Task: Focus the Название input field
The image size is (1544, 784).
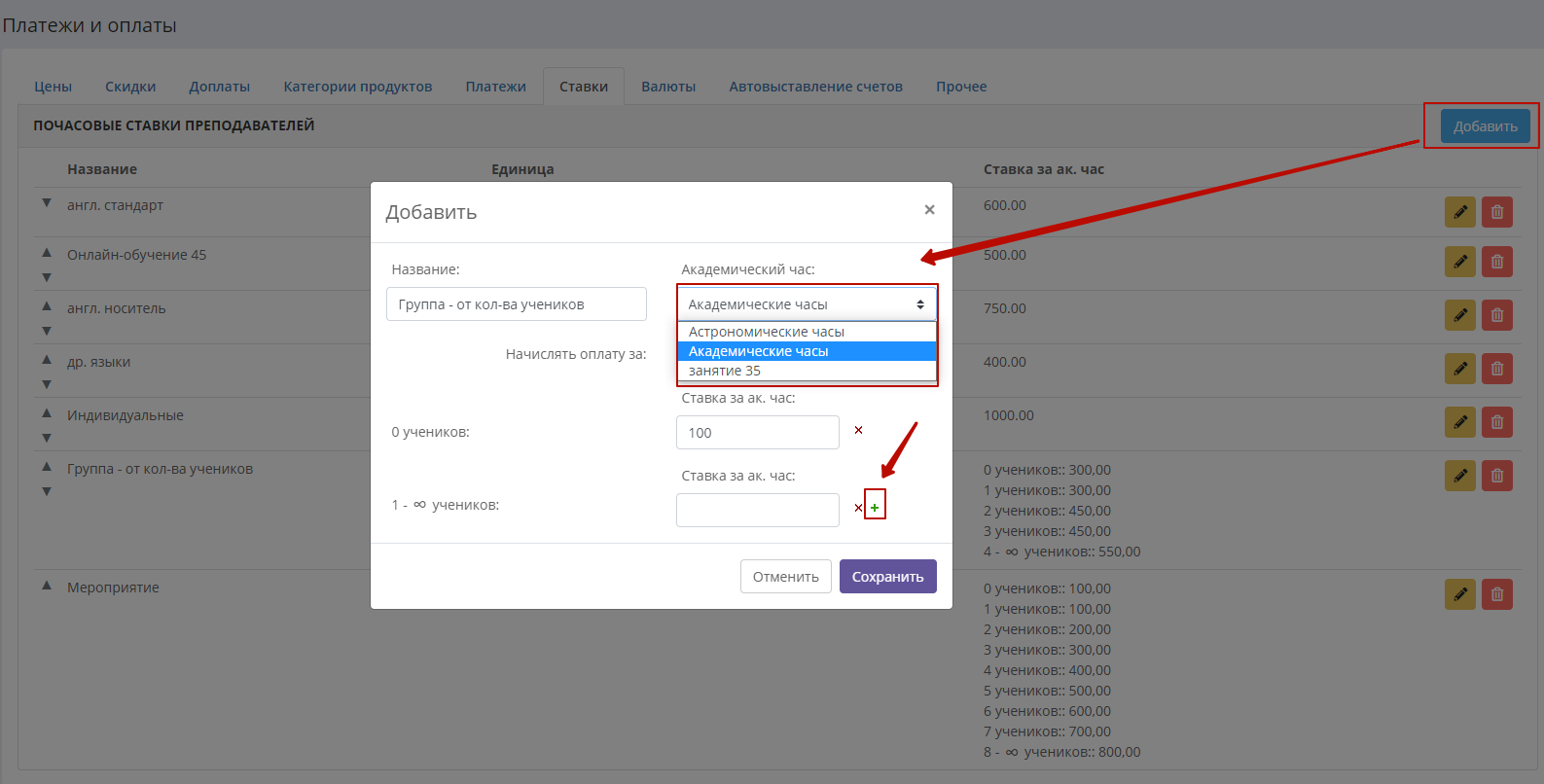Action: coord(517,304)
